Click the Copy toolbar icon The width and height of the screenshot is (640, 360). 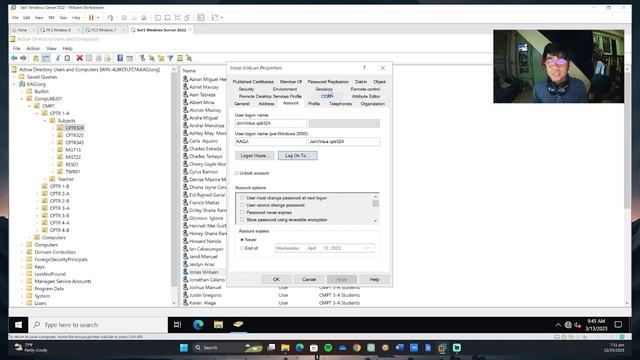coord(67,58)
